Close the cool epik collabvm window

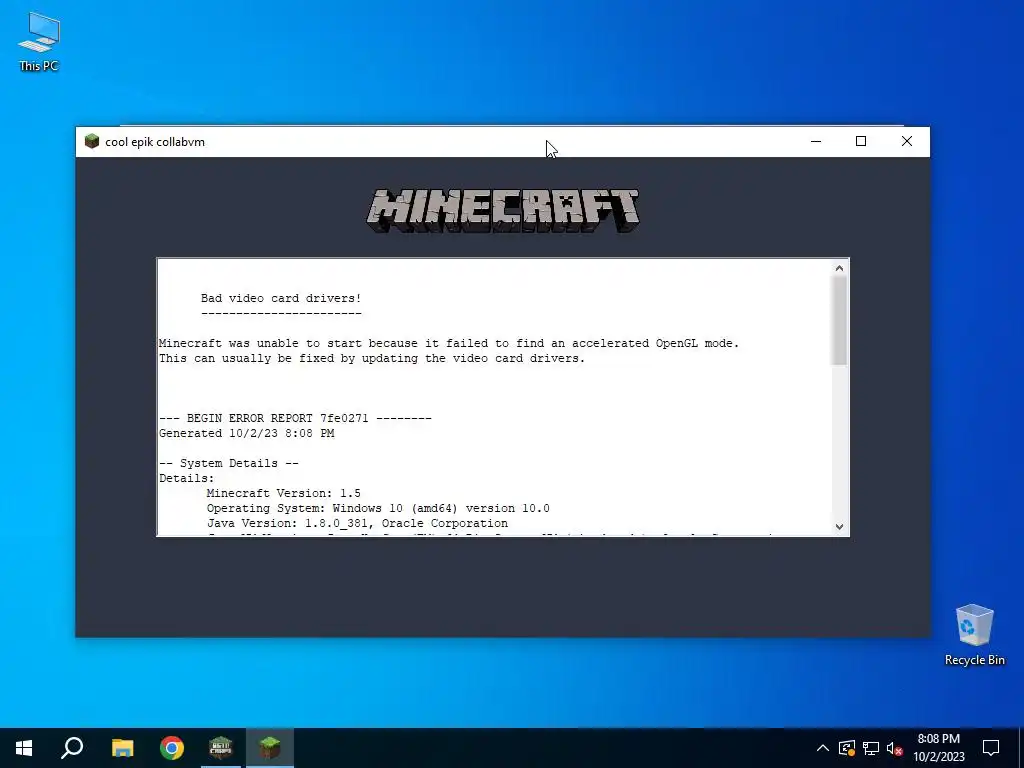pos(906,141)
